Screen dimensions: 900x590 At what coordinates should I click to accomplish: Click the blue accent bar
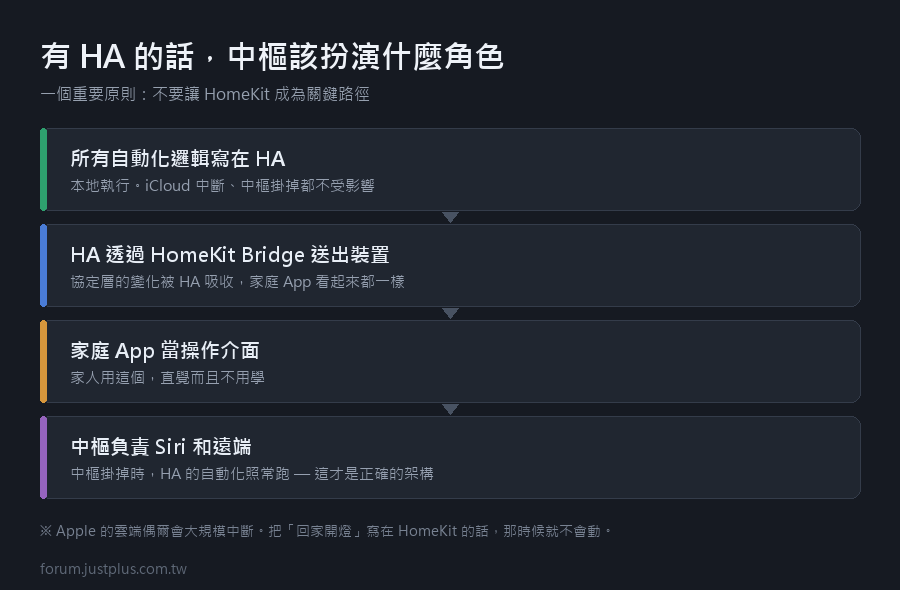click(x=44, y=265)
